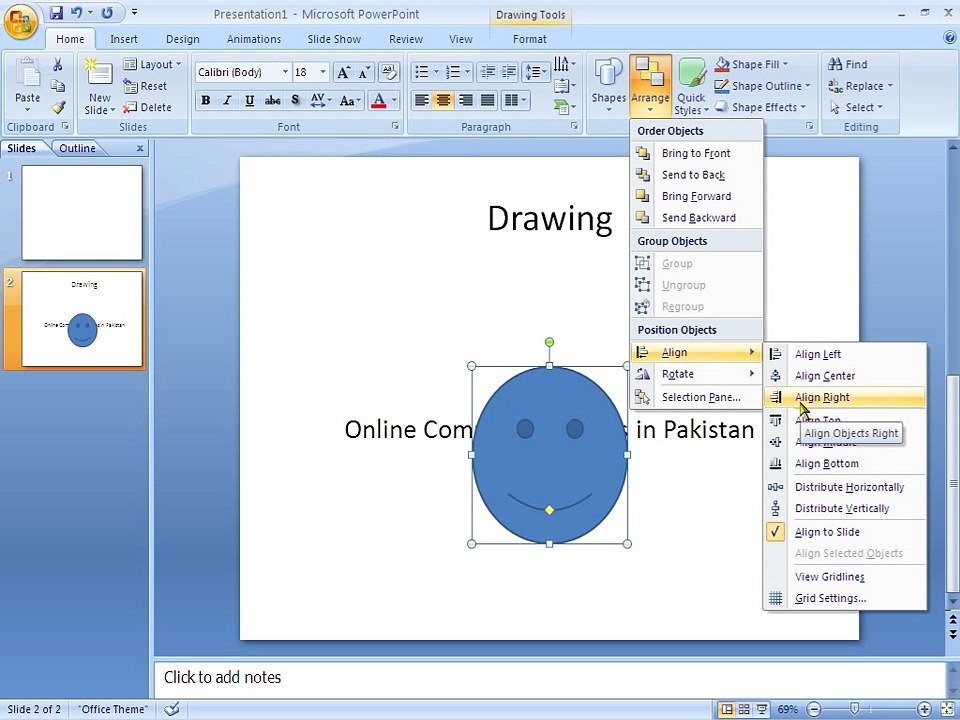
Task: Increase font size with Grow Font
Action: 343,73
